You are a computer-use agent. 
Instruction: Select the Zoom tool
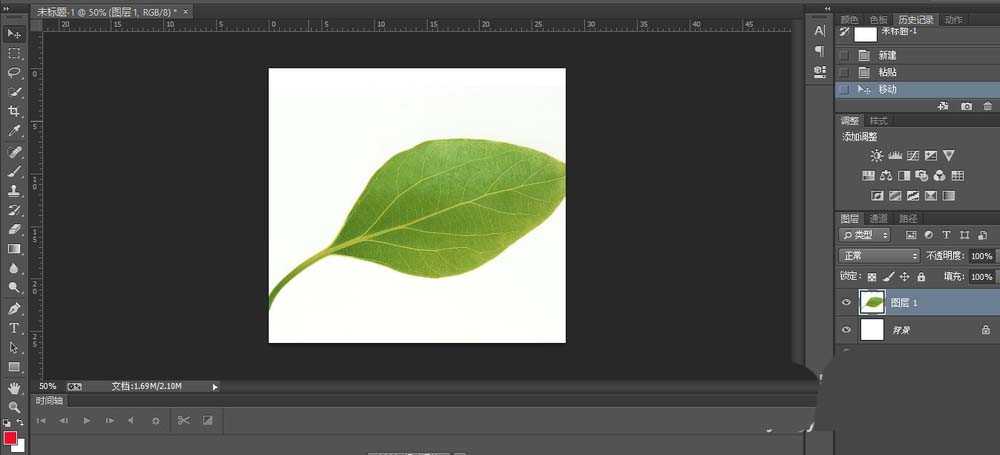pos(14,407)
